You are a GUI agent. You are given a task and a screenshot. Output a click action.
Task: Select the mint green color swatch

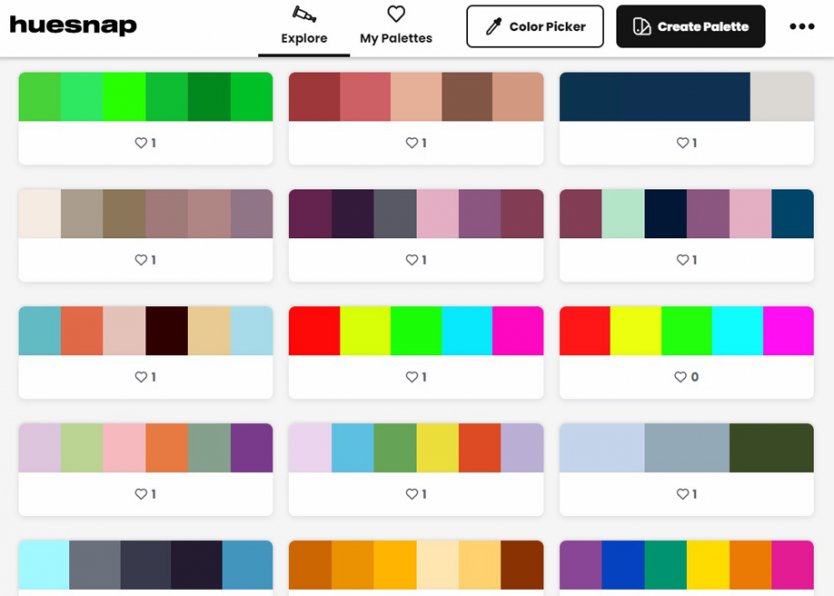pos(623,213)
